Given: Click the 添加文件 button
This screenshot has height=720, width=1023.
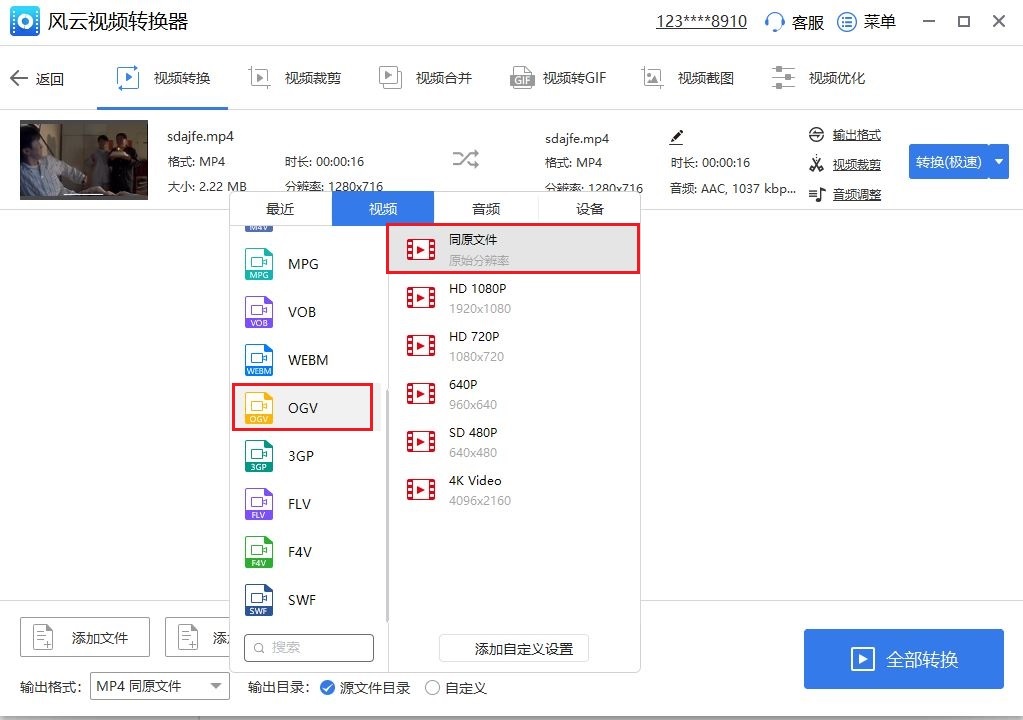Looking at the screenshot, I should [x=85, y=637].
